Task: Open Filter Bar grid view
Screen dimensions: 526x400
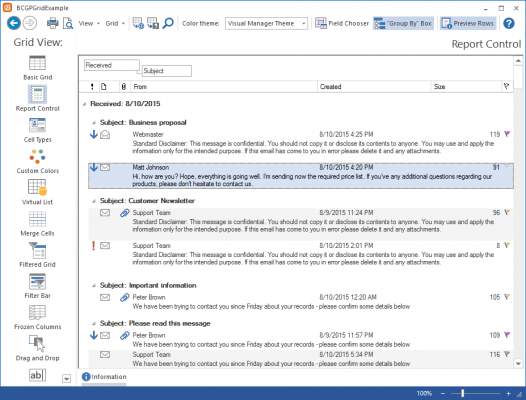Action: (x=38, y=286)
